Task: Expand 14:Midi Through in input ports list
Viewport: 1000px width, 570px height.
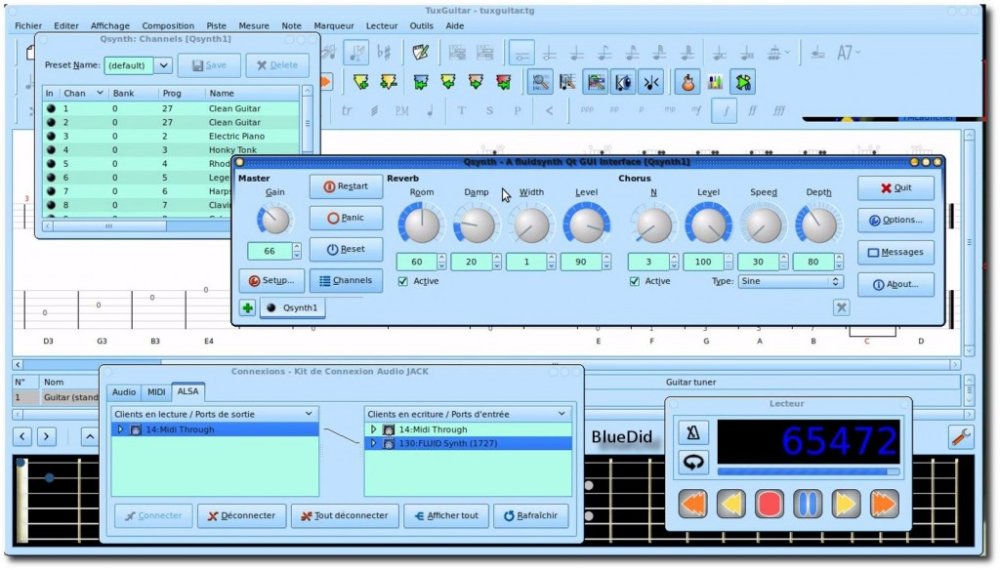Action: 374,430
